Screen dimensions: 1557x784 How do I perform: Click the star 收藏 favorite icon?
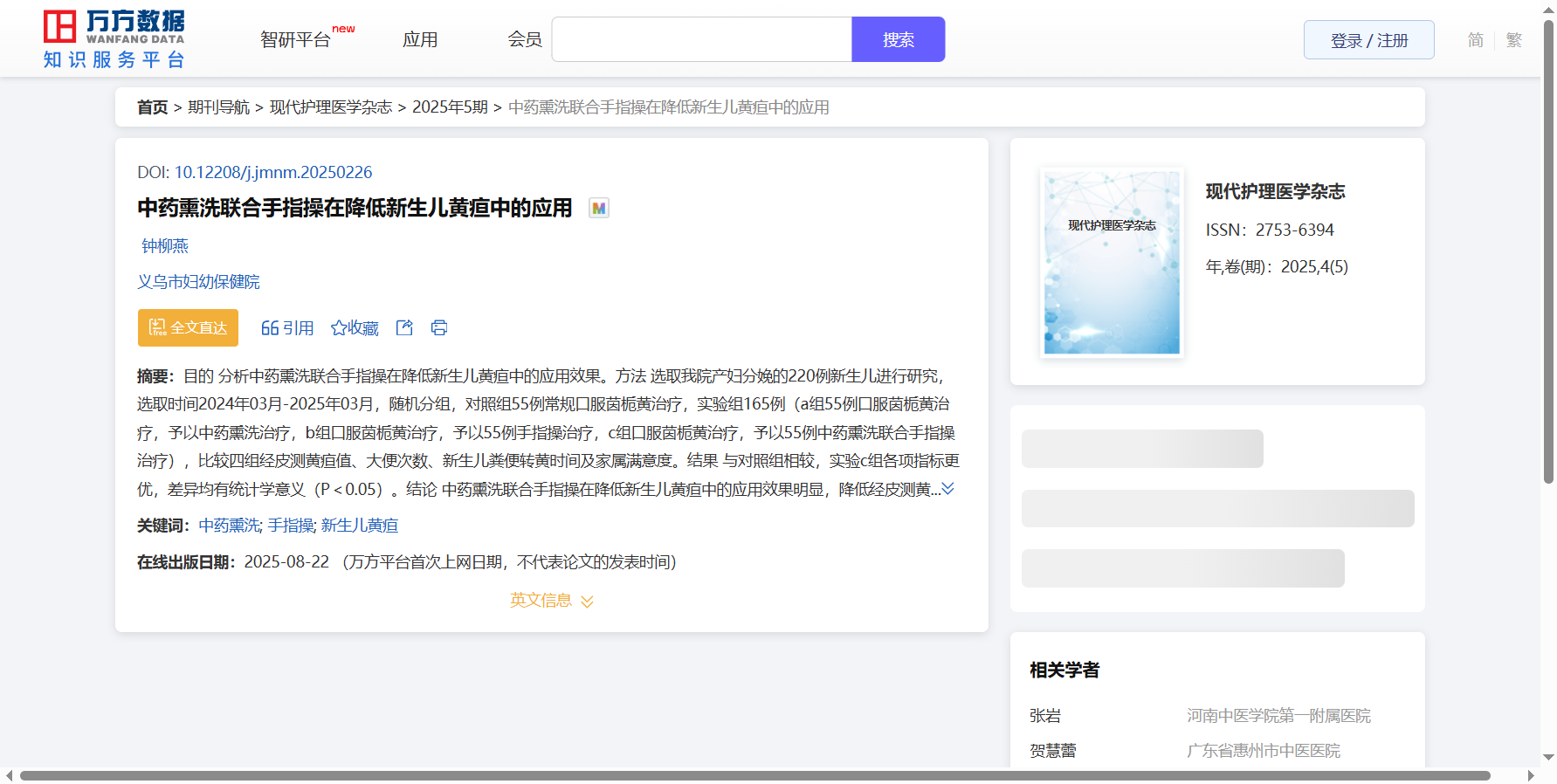339,328
